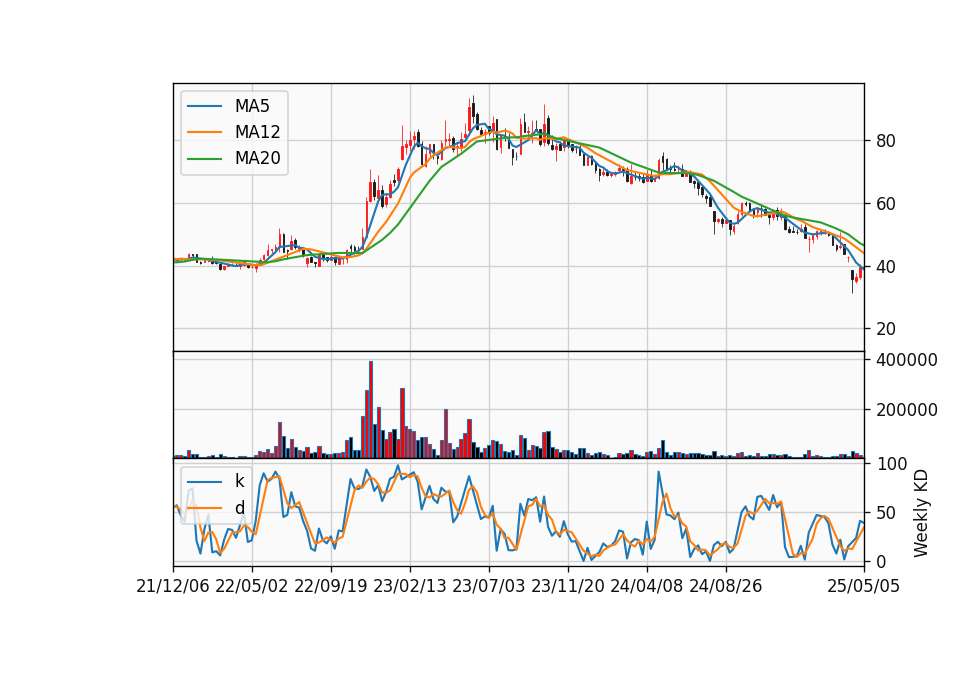Click the 23/11/20 date axis label

tap(568, 586)
